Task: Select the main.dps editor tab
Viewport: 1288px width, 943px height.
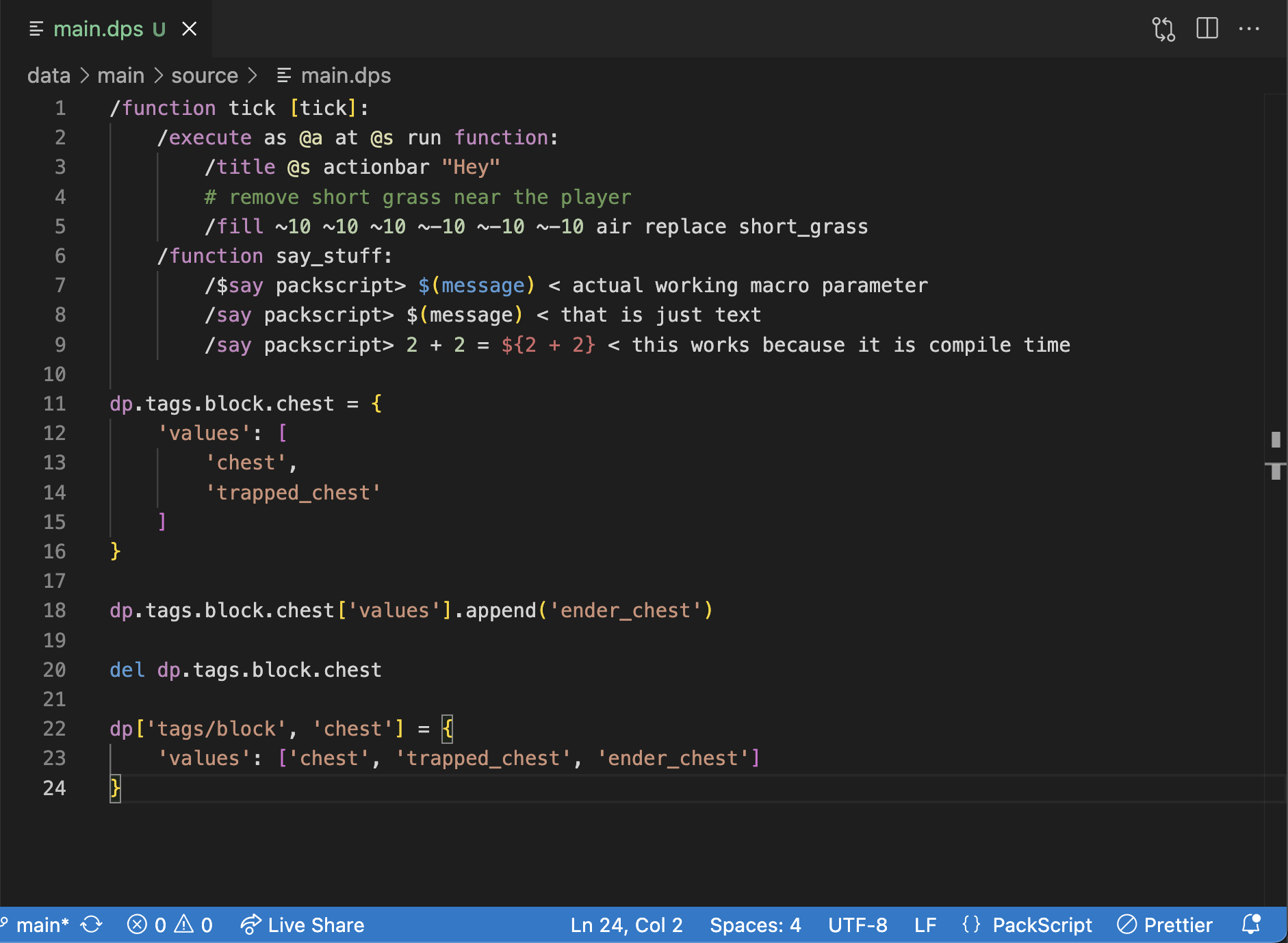Action: point(106,29)
